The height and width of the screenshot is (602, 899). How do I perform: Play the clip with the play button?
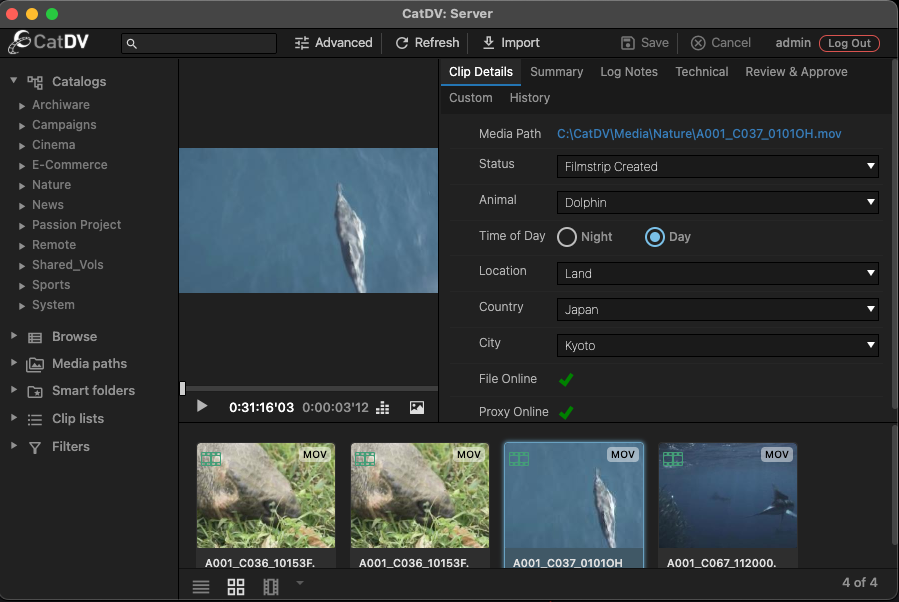pyautogui.click(x=202, y=406)
